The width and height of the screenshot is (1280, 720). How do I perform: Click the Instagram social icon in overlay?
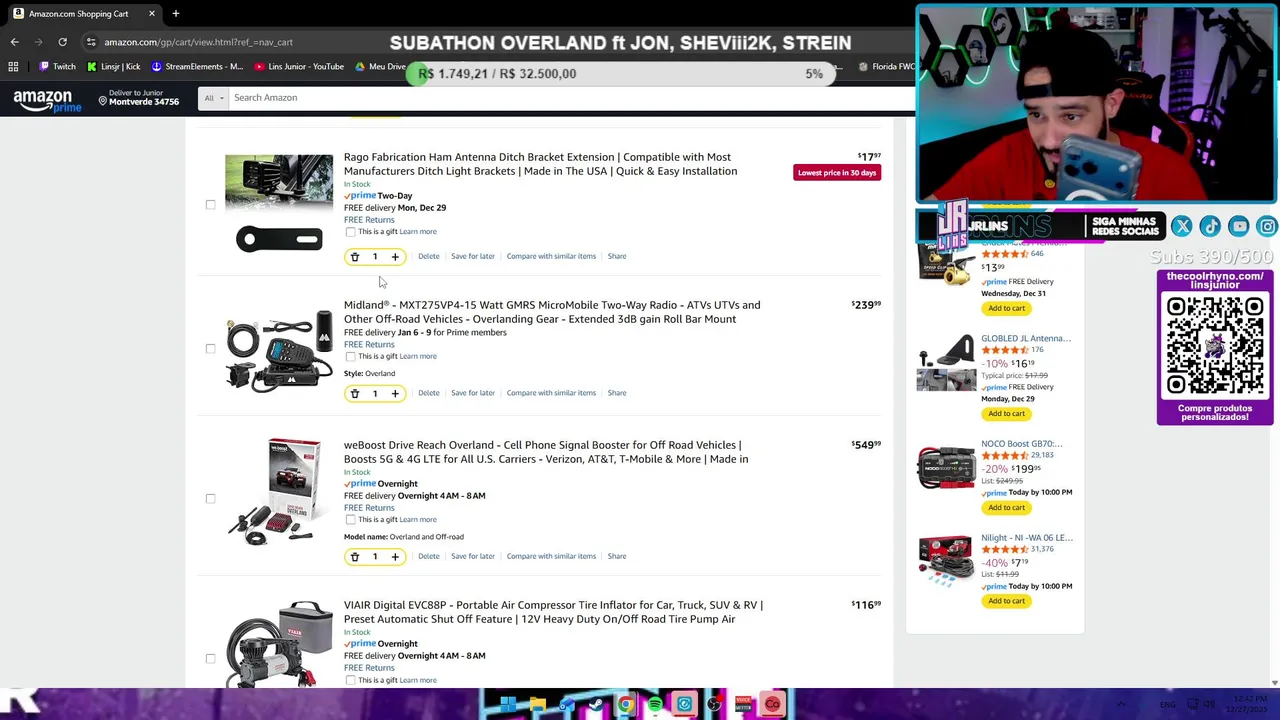[x=1267, y=227]
